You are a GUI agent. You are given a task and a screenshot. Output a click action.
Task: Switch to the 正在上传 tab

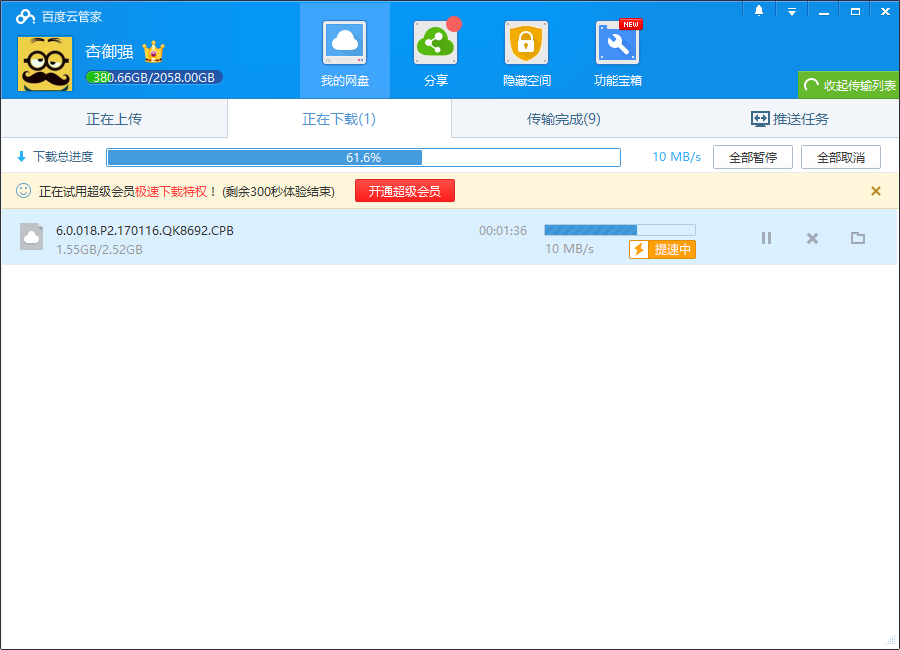click(x=114, y=119)
